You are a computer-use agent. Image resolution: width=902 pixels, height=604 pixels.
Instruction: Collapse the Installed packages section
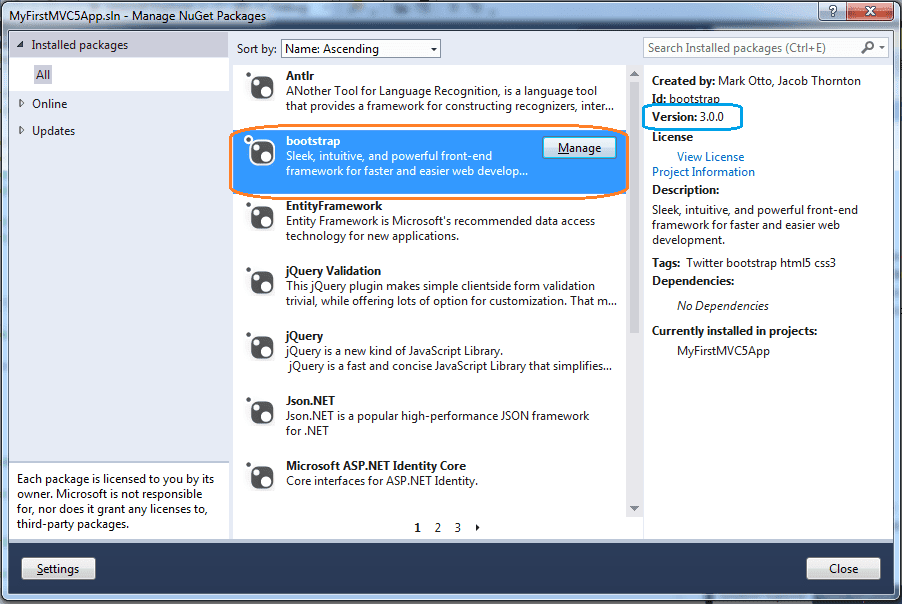pyautogui.click(x=20, y=44)
